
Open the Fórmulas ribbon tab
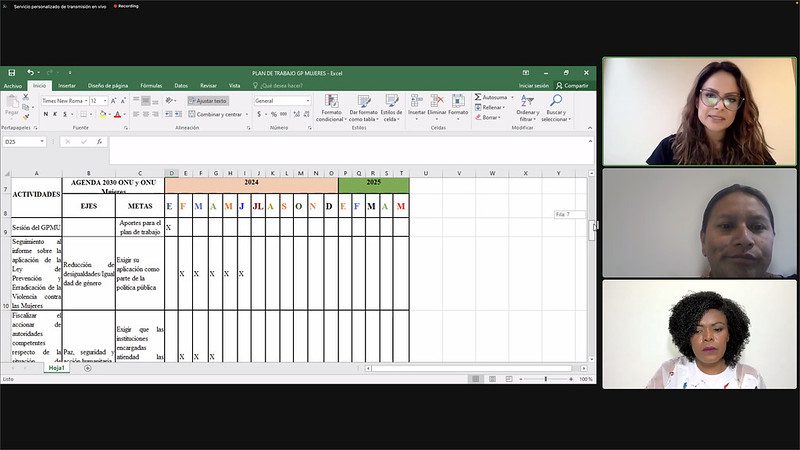(x=151, y=86)
